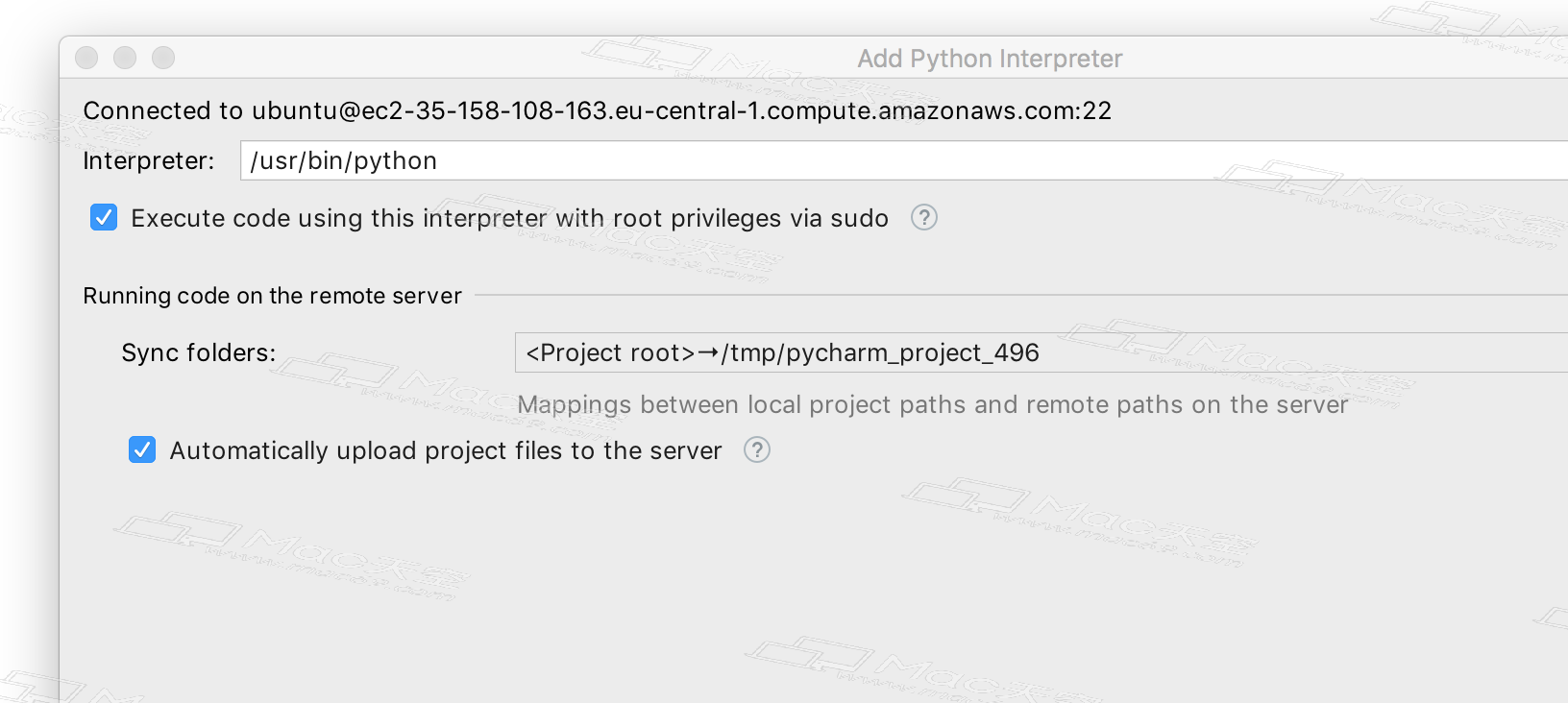Open help icon for automatic upload option
The height and width of the screenshot is (703, 1568).
757,449
